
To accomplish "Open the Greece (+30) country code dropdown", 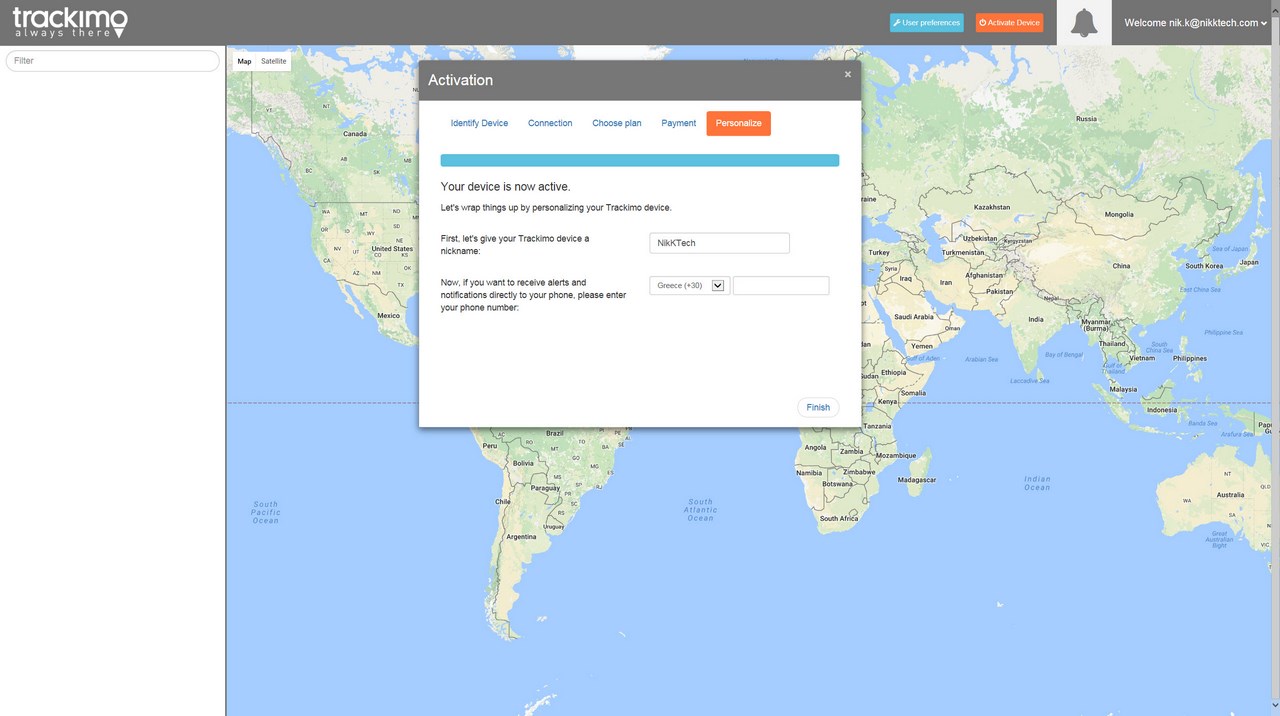I will pos(690,285).
